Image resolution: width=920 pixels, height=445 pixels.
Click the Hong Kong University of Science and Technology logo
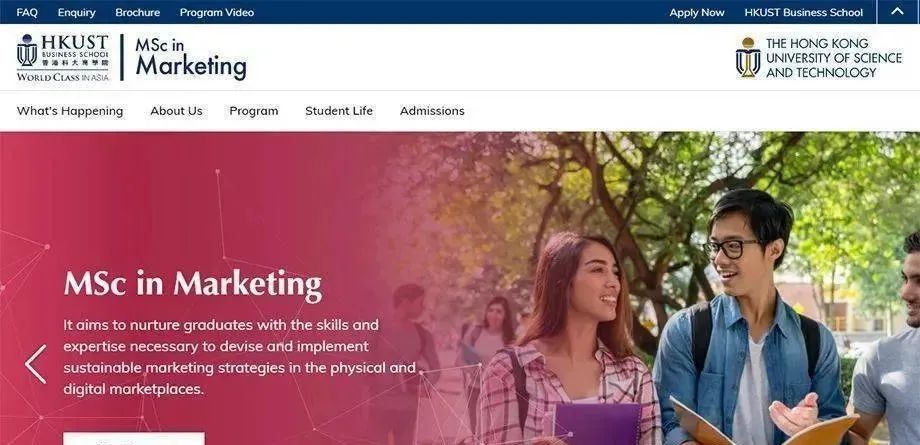pos(818,58)
